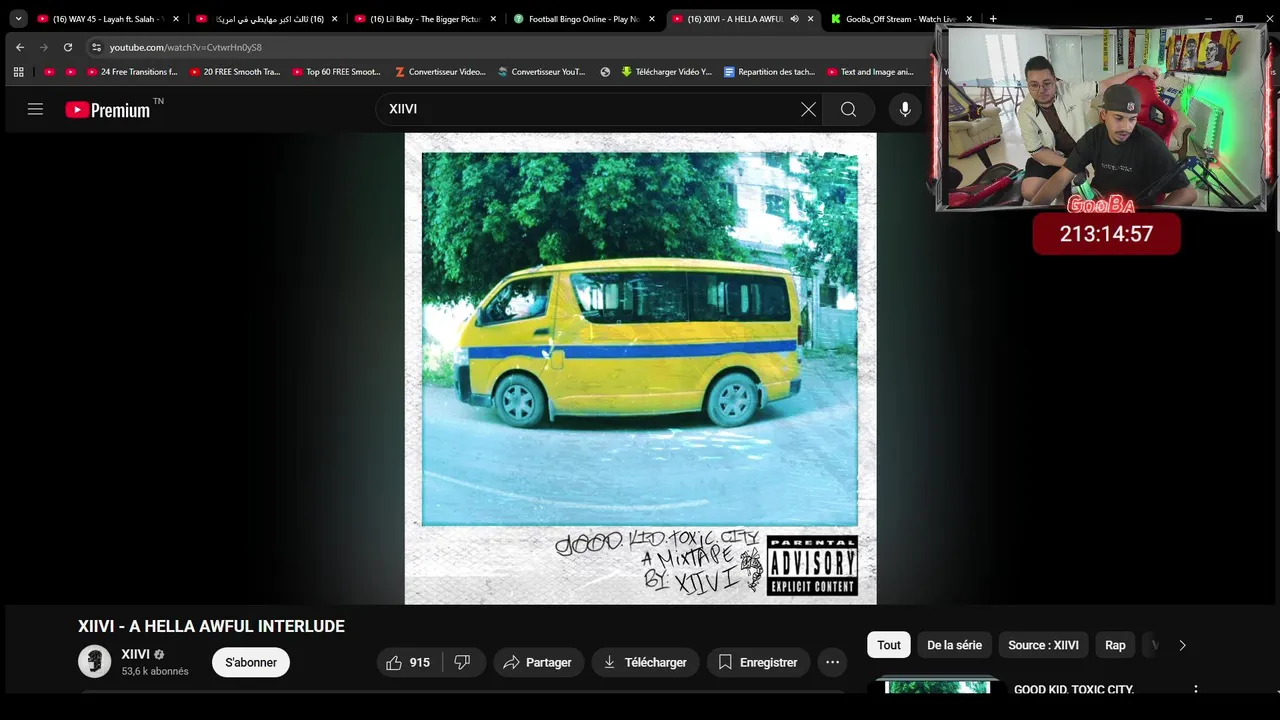
Task: Click the 213:14:57 stream timer overlay
Action: tap(1106, 234)
